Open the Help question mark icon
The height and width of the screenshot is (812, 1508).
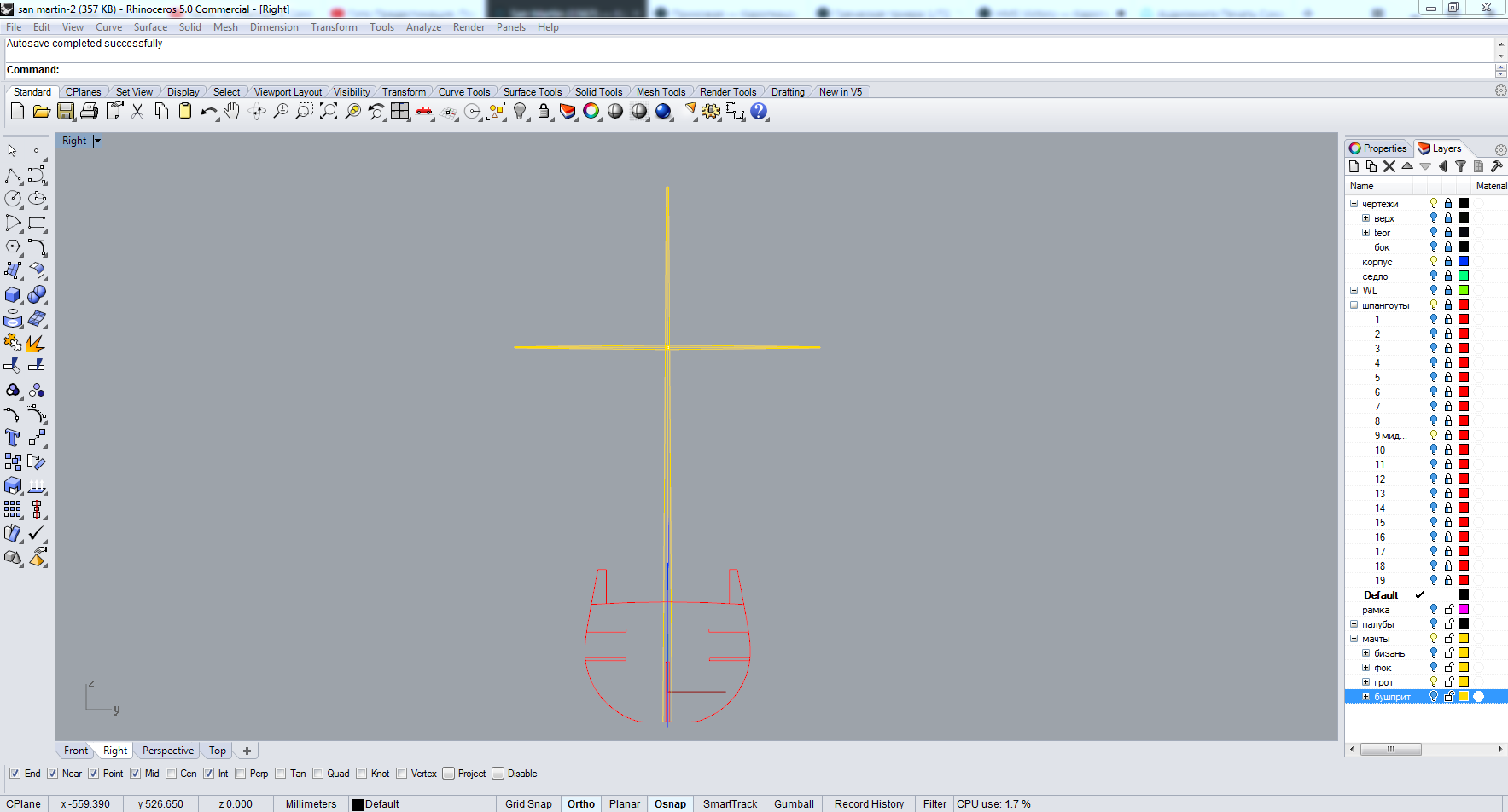point(759,112)
